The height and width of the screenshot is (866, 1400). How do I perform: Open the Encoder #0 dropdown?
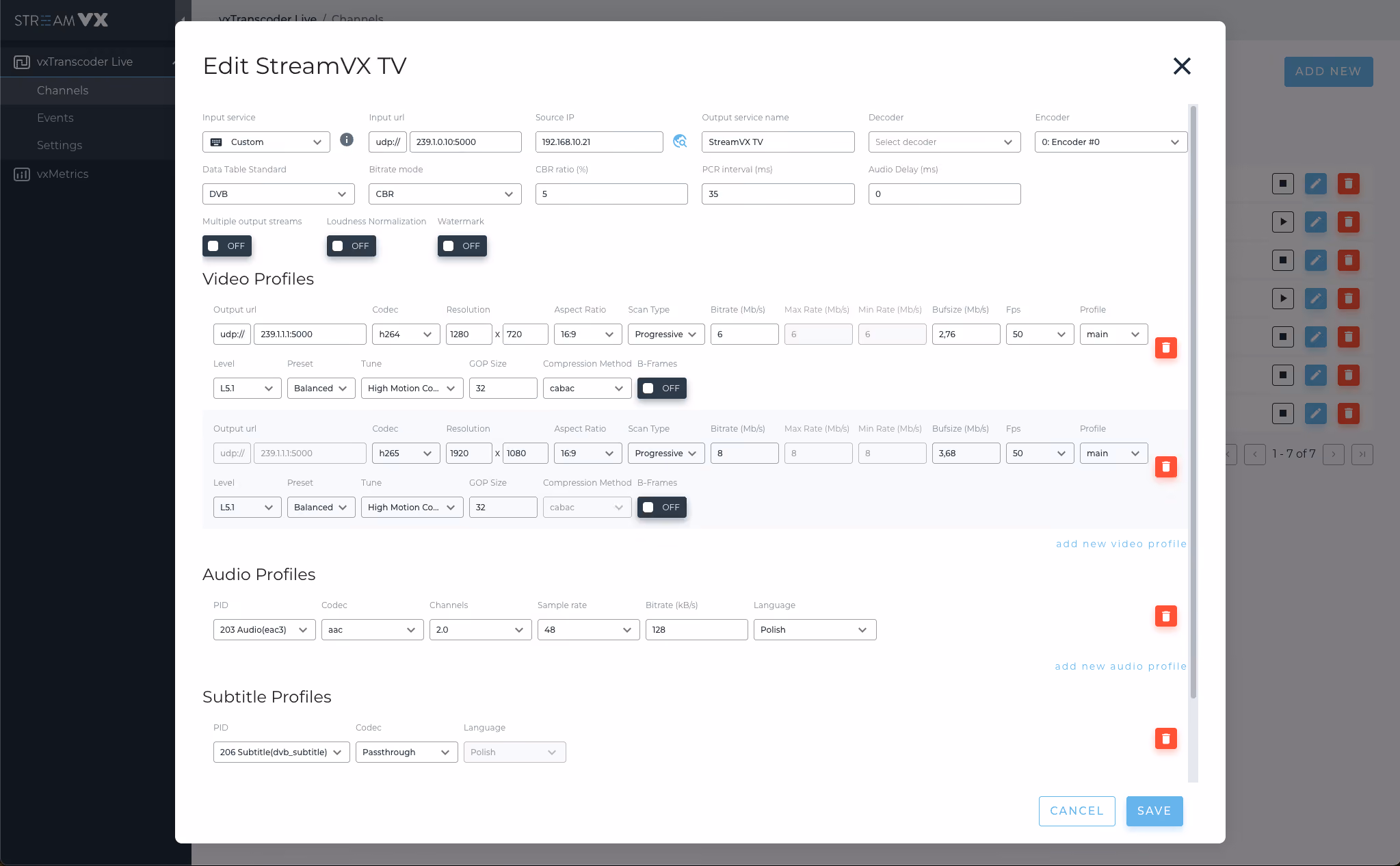(1111, 142)
